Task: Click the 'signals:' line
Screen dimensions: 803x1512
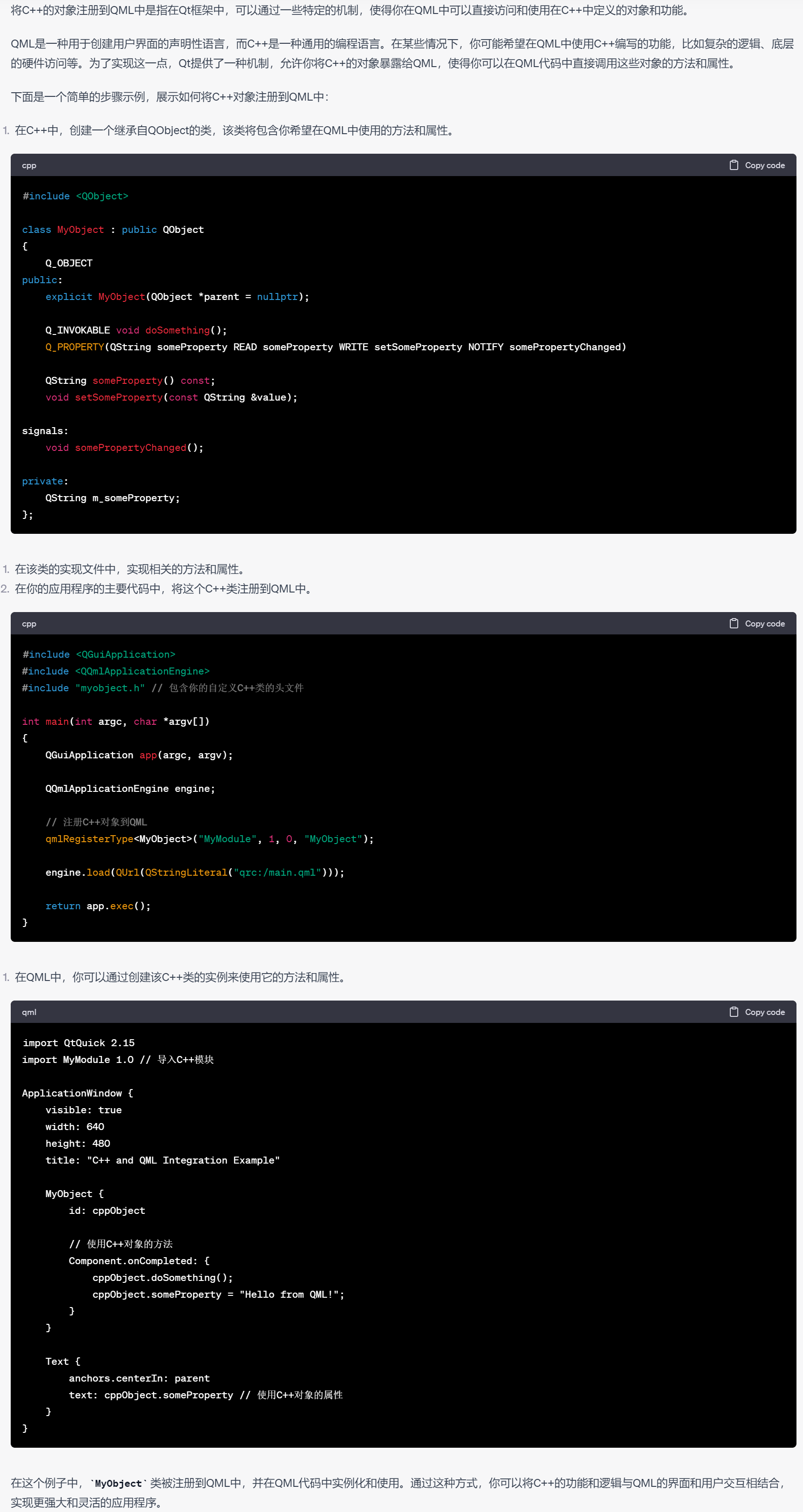Action: point(45,431)
